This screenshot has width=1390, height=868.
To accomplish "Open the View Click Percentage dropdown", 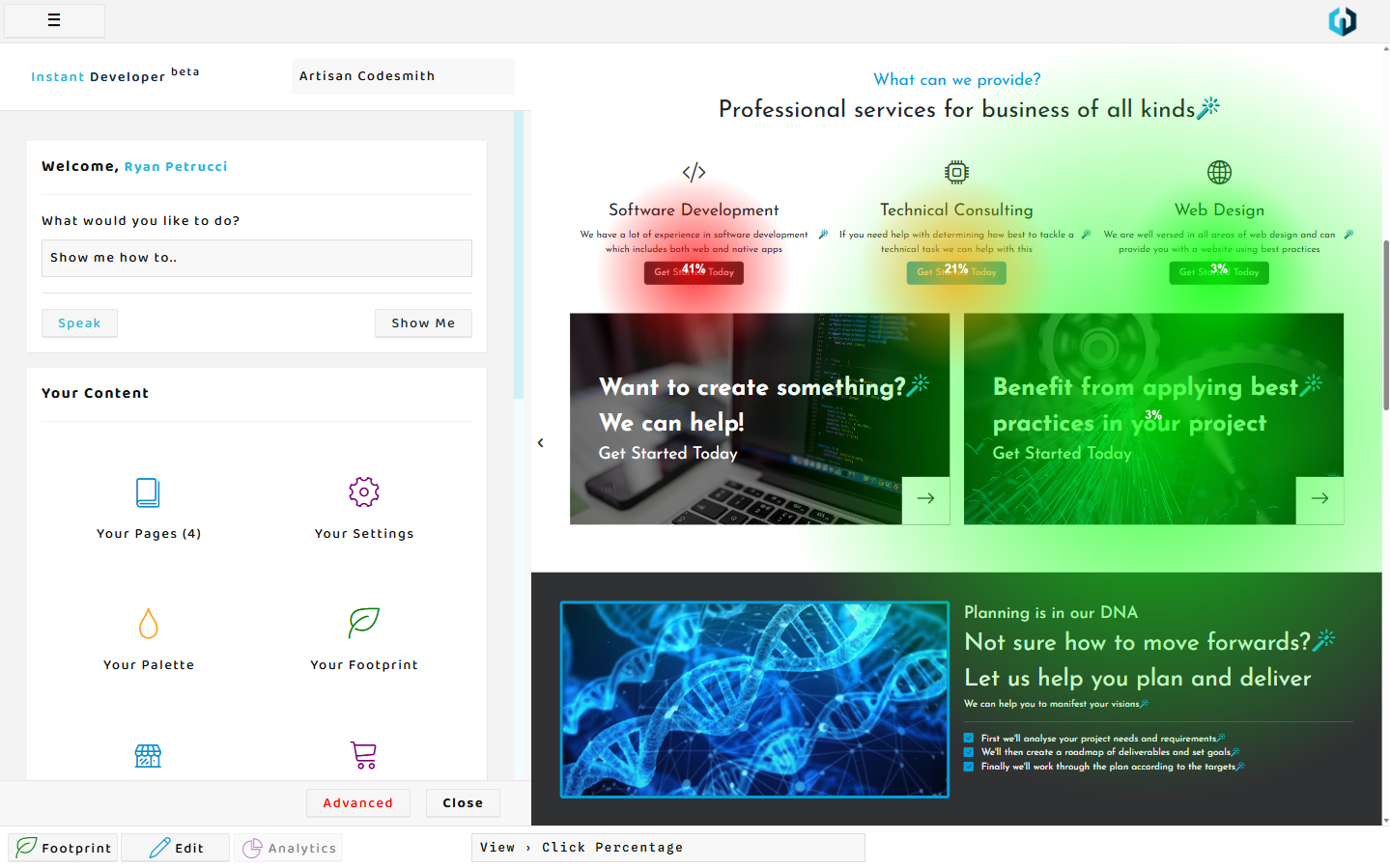I will click(x=667, y=848).
